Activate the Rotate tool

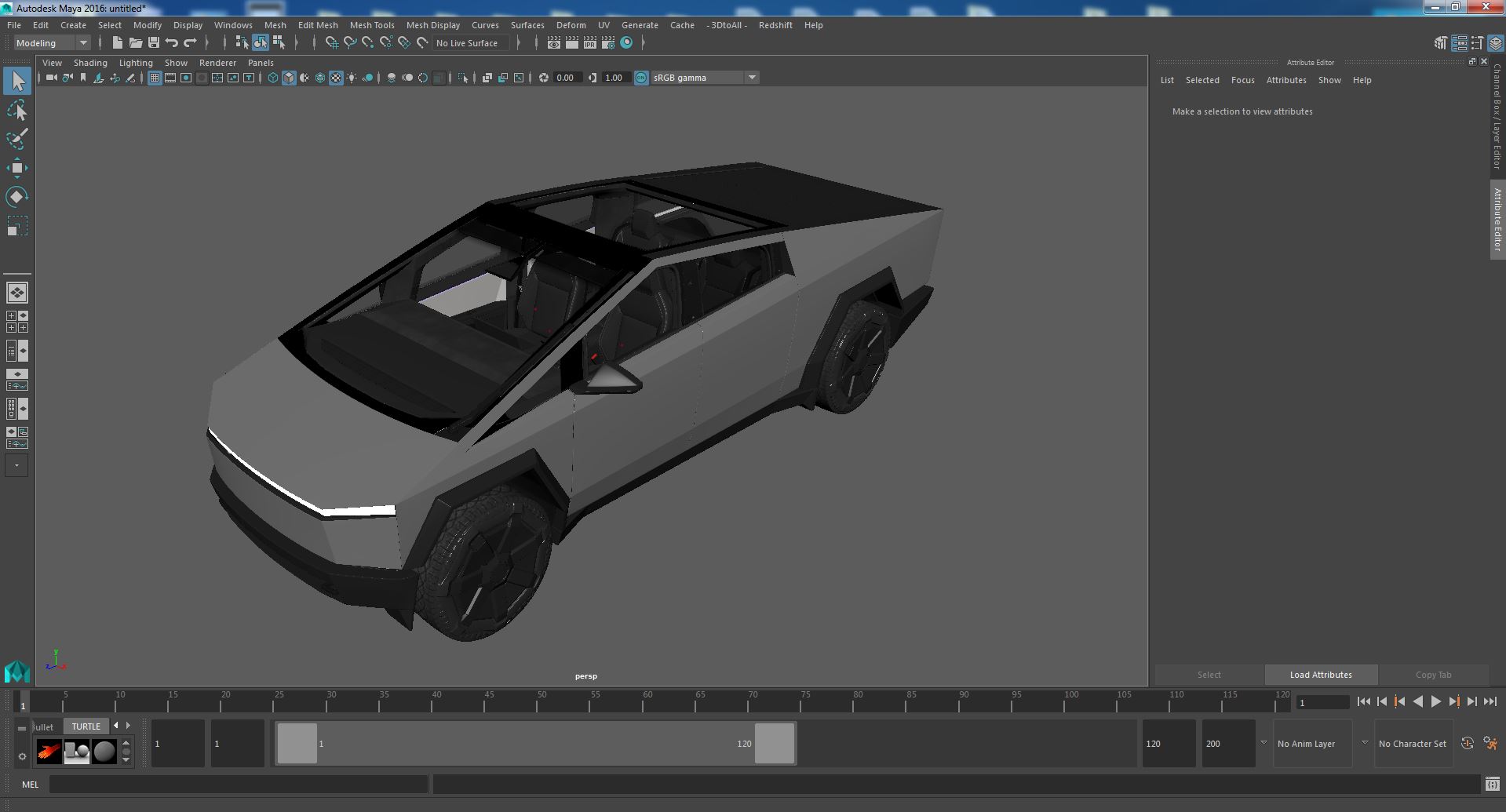17,197
